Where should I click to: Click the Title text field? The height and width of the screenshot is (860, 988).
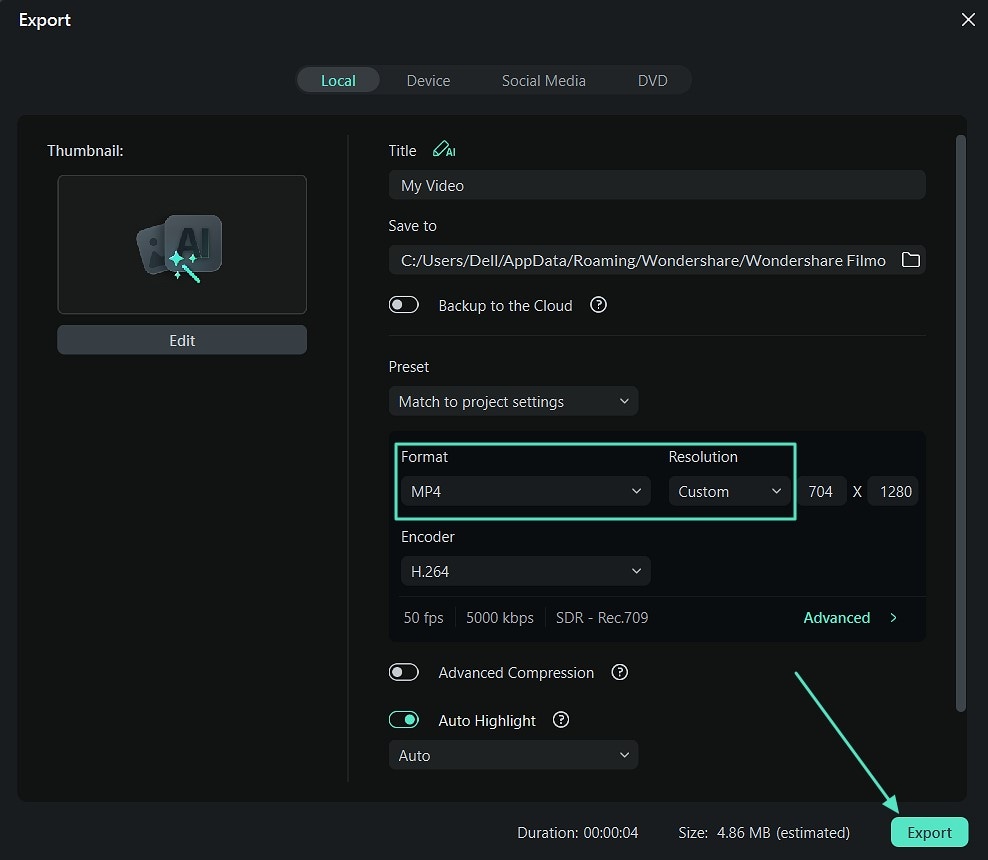656,185
